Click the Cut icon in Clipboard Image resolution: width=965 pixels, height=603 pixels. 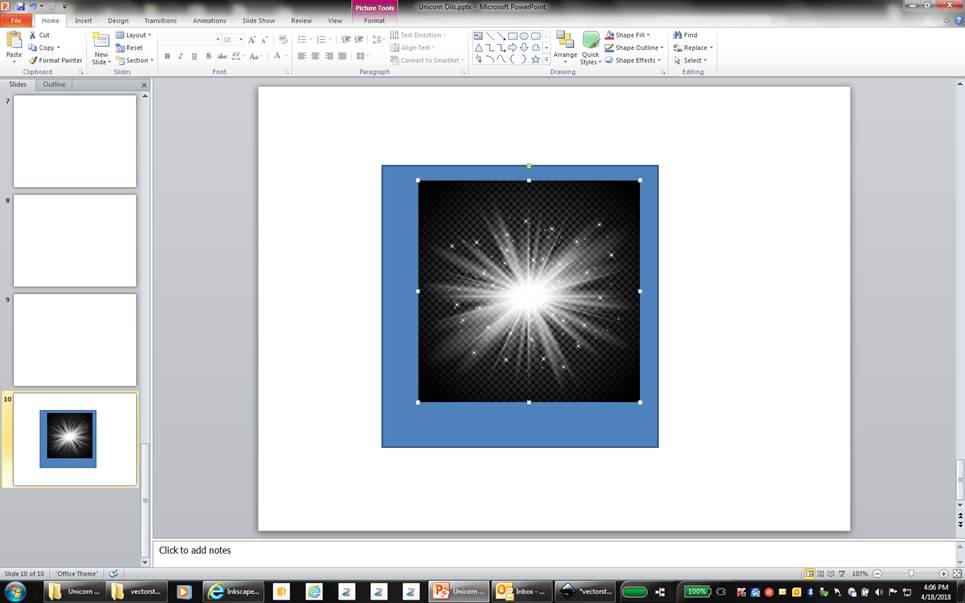pos(33,35)
